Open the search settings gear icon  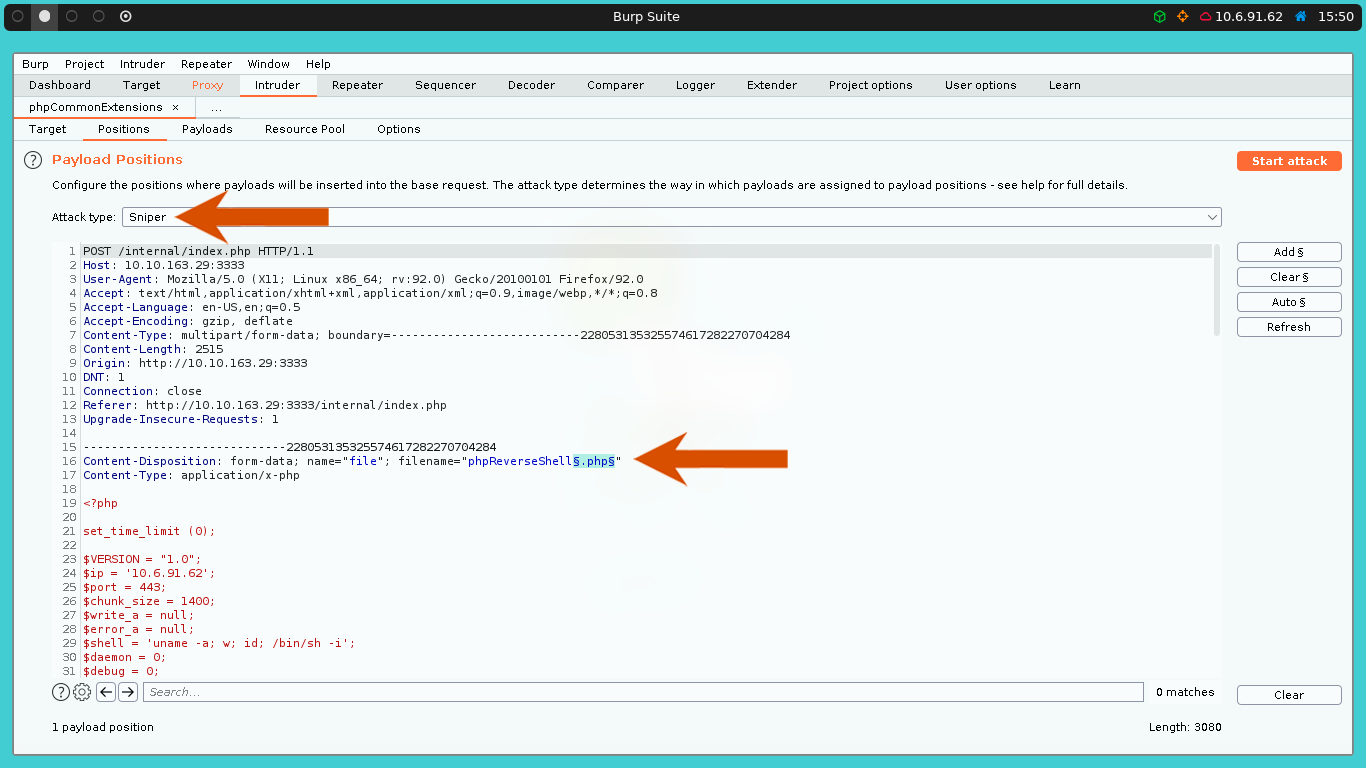click(x=82, y=692)
